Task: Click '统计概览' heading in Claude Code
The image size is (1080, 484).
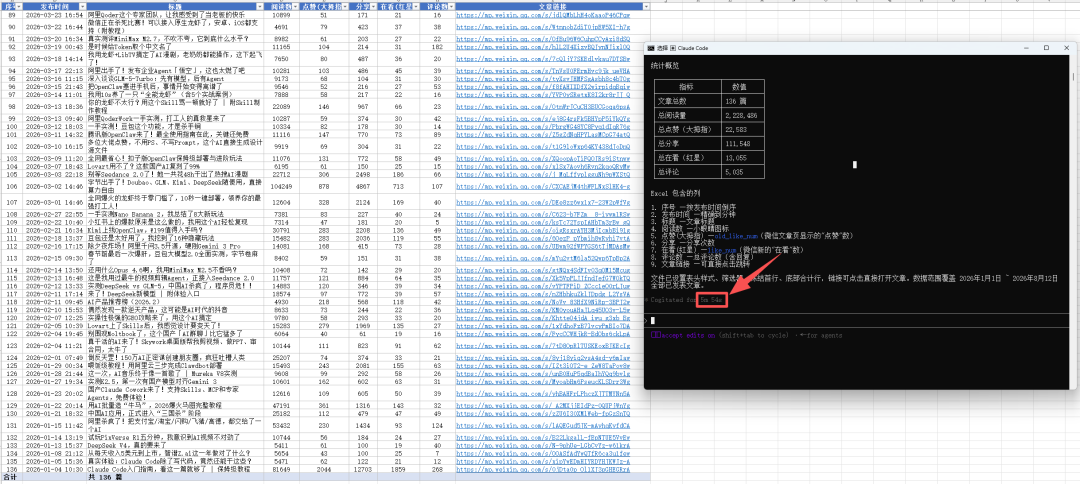Action: pyautogui.click(x=665, y=65)
